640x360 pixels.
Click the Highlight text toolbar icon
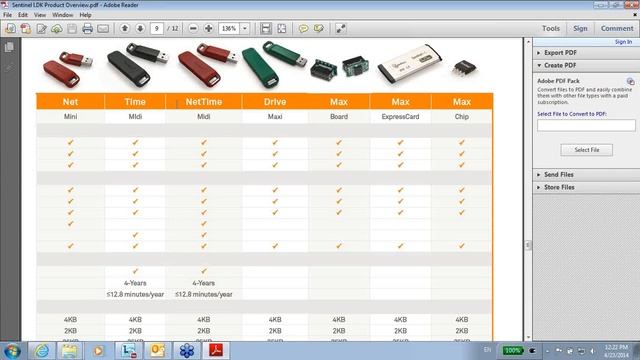tap(318, 29)
